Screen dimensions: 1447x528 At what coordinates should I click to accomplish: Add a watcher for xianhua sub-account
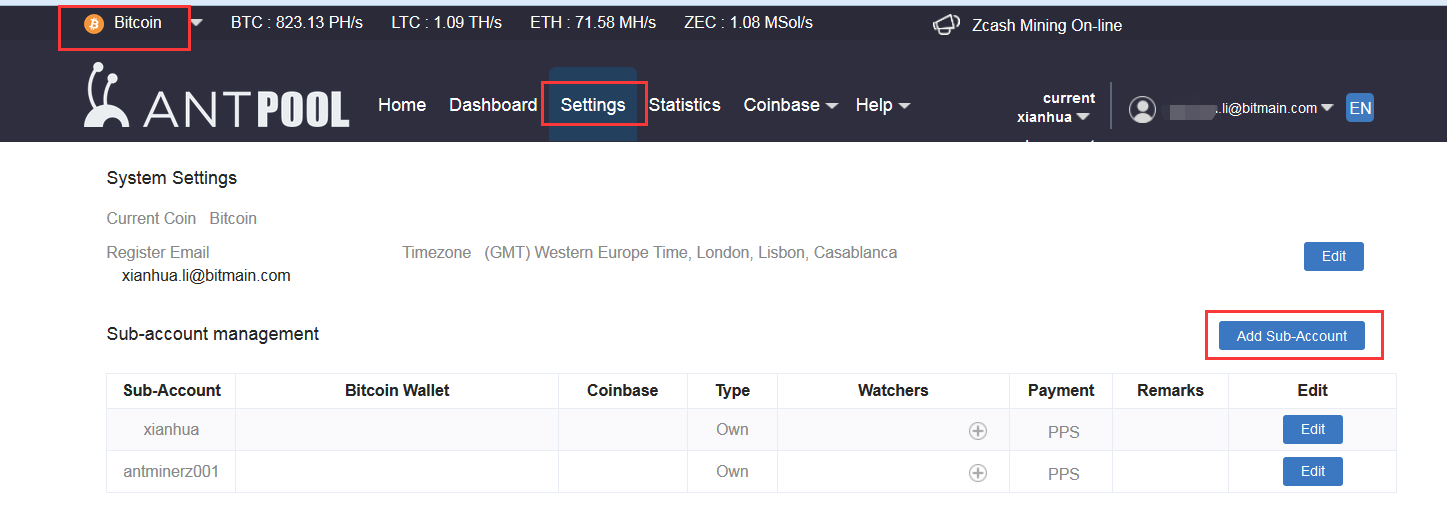click(977, 431)
